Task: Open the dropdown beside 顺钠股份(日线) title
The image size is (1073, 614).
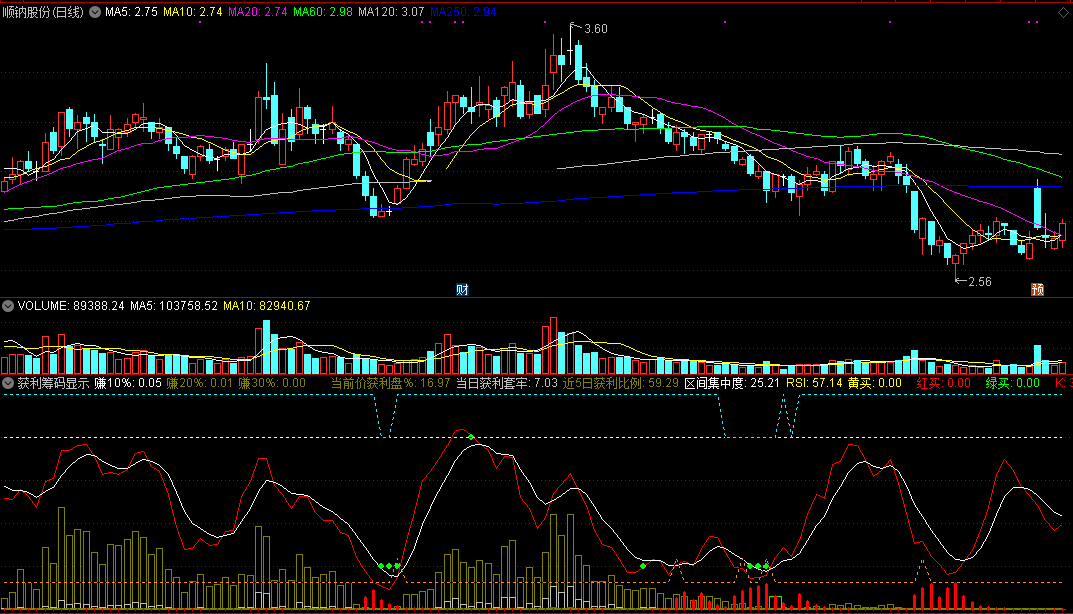Action: [x=95, y=12]
